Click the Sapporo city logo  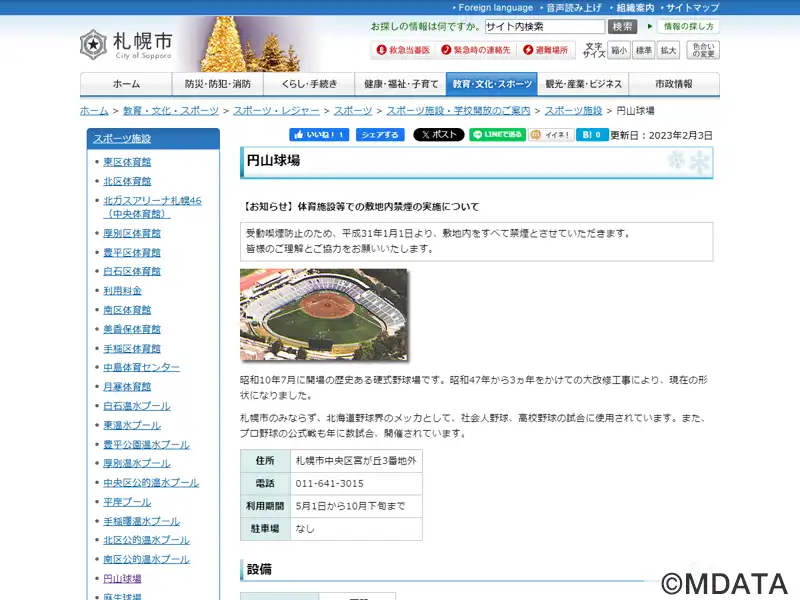click(x=126, y=44)
